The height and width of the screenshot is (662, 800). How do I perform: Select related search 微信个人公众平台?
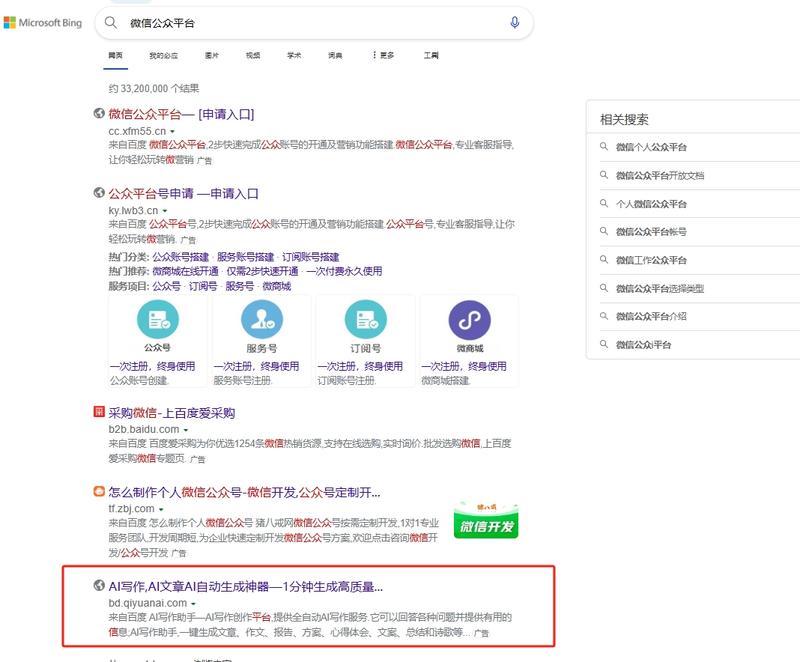tap(651, 147)
